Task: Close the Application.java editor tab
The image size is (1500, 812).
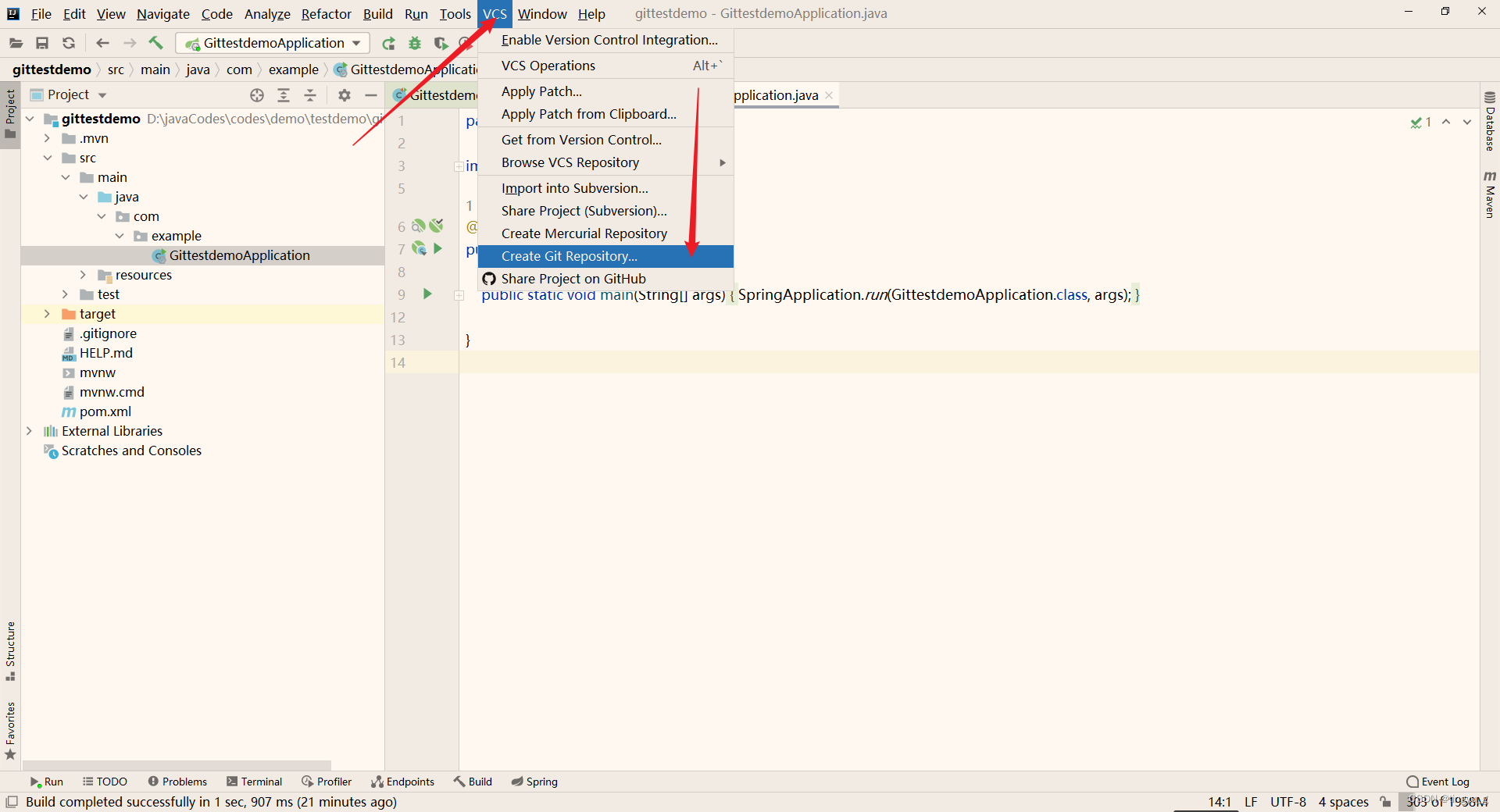Action: [x=829, y=95]
